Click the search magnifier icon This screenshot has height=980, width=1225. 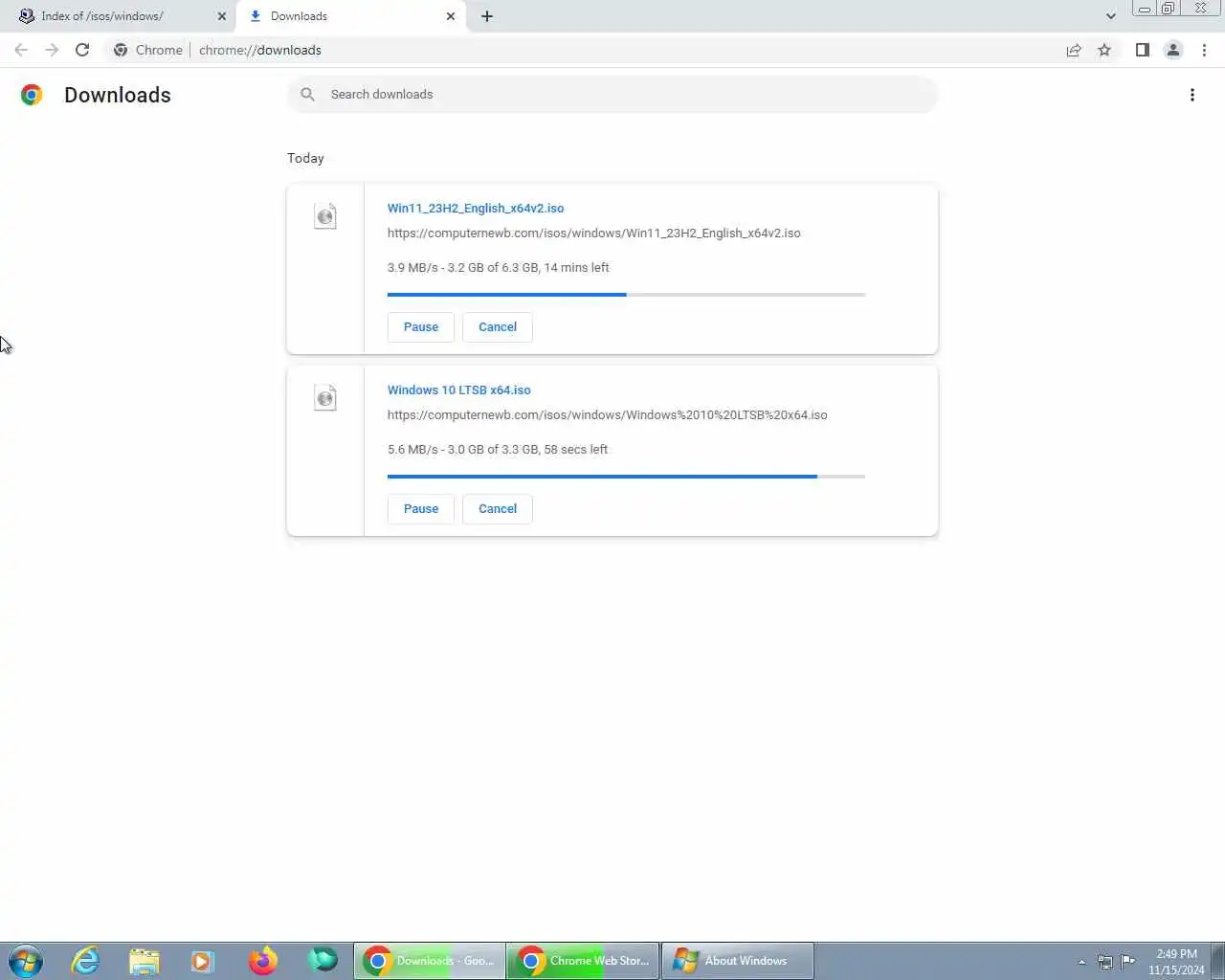pyautogui.click(x=307, y=94)
